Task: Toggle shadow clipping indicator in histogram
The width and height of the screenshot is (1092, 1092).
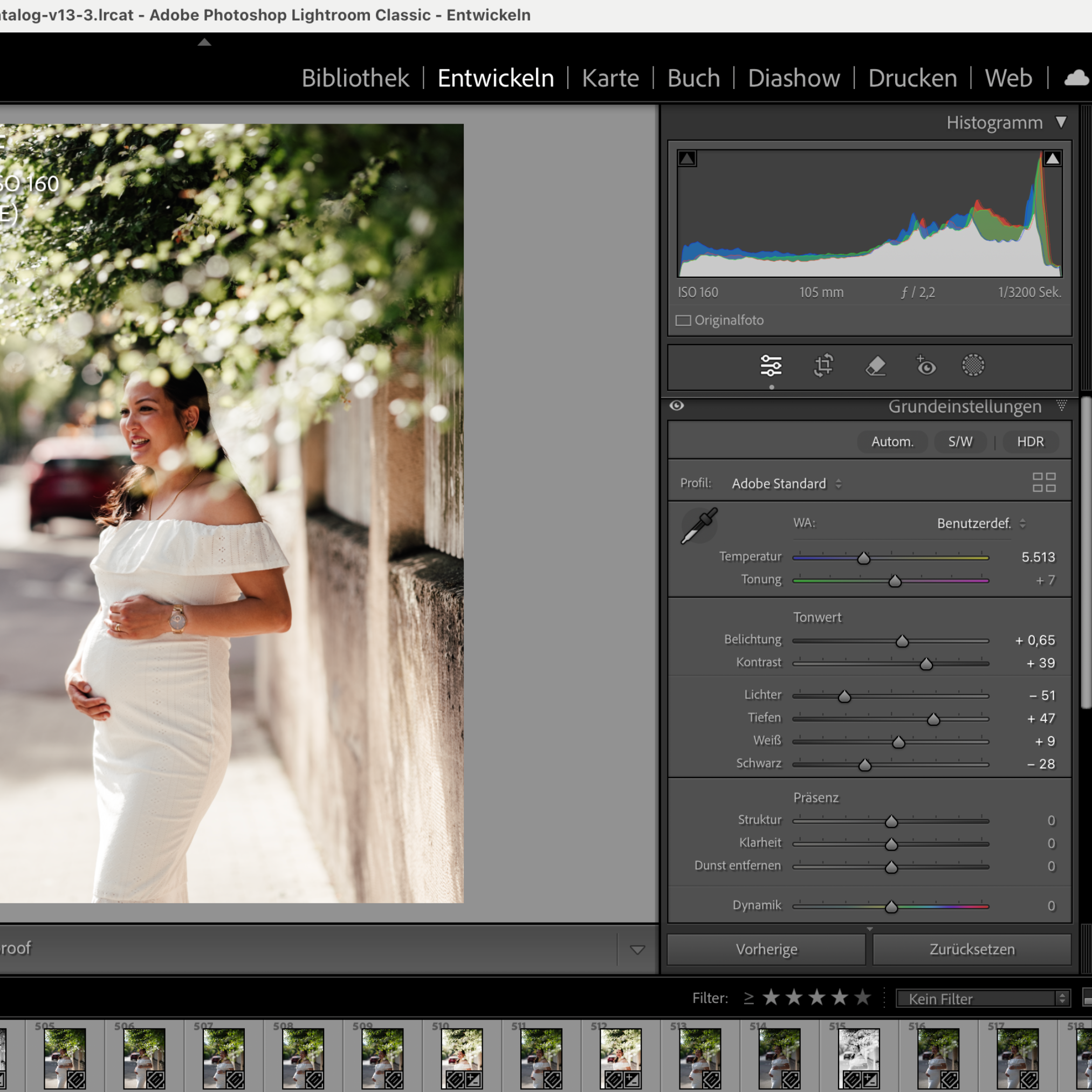Action: coord(686,159)
